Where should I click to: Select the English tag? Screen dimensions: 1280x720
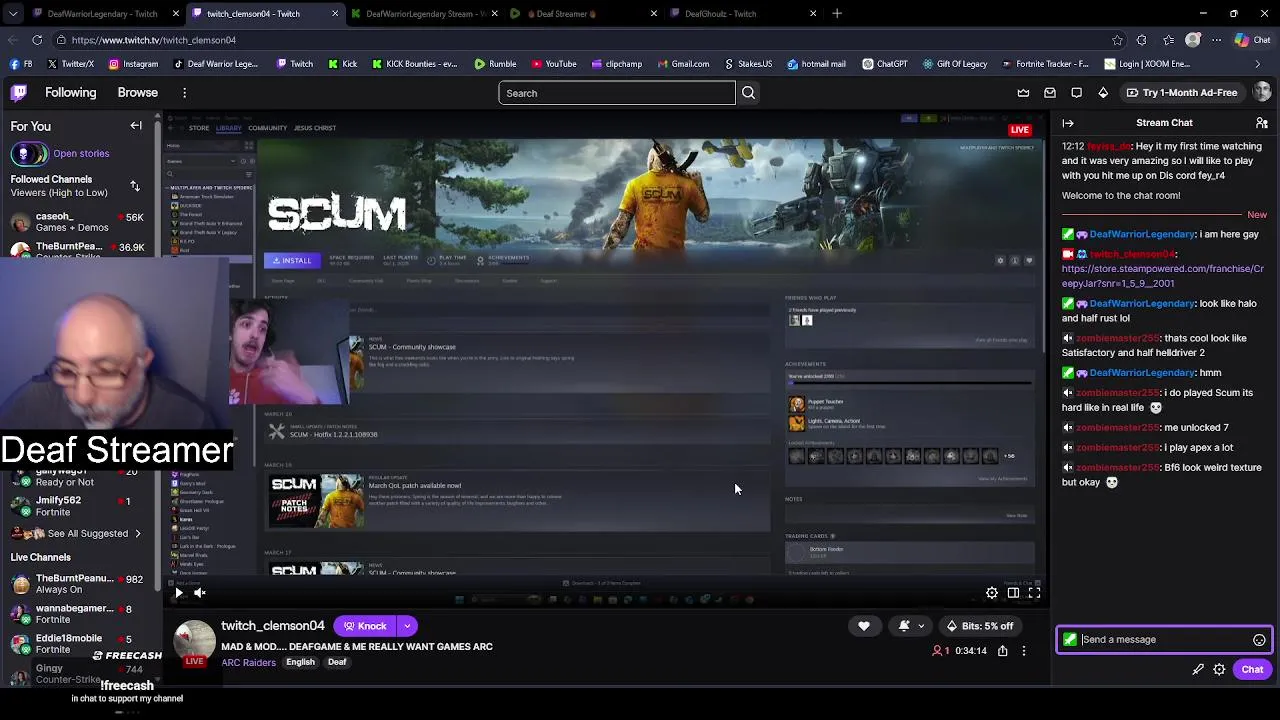pyautogui.click(x=300, y=662)
